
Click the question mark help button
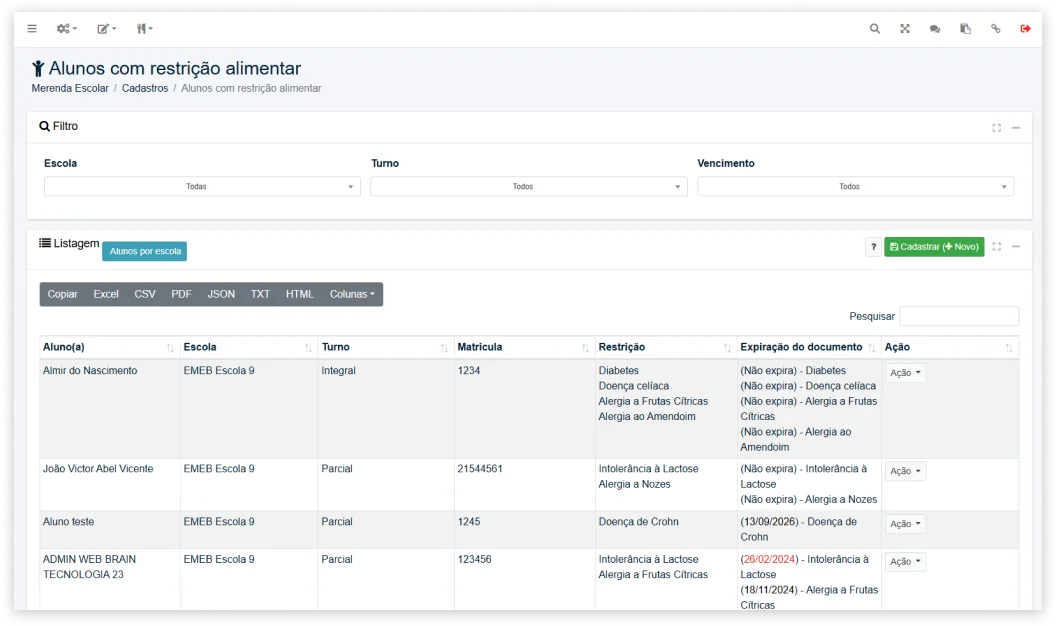coord(873,247)
